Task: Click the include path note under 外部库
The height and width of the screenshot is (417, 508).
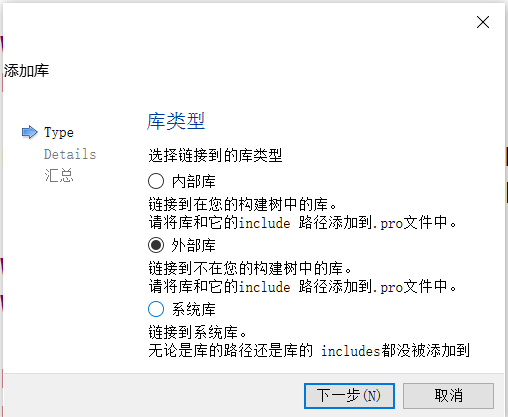Action: coord(302,287)
